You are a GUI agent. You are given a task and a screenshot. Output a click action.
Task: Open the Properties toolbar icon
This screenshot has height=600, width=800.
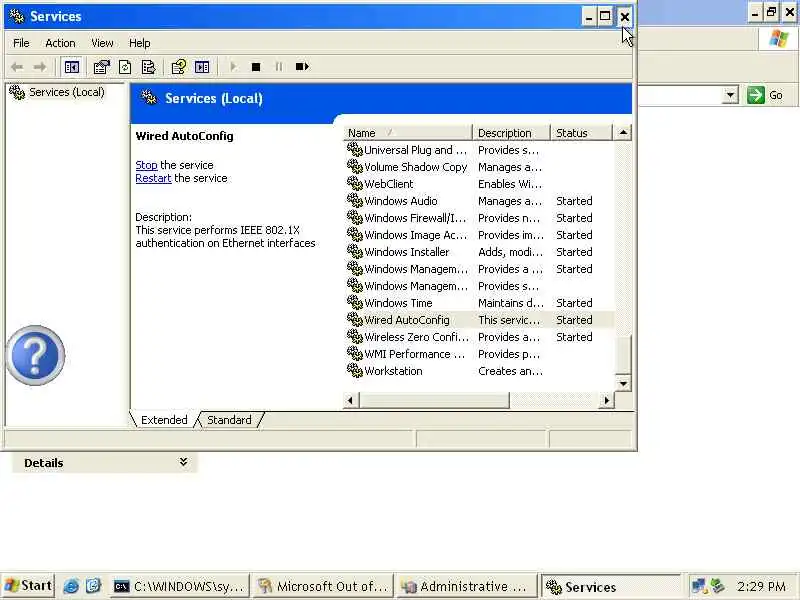tap(102, 67)
